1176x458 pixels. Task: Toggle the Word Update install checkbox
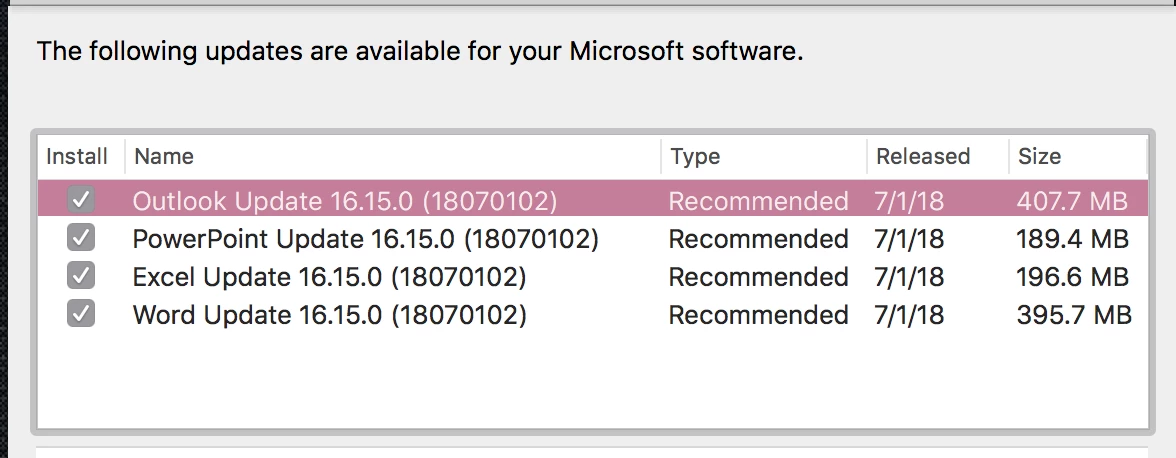click(x=81, y=315)
